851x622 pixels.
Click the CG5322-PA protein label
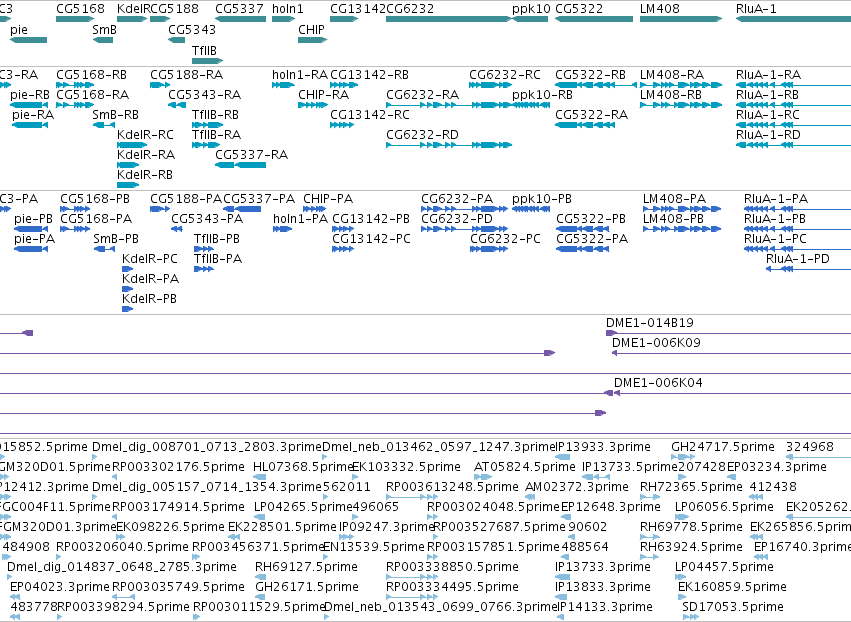click(592, 239)
